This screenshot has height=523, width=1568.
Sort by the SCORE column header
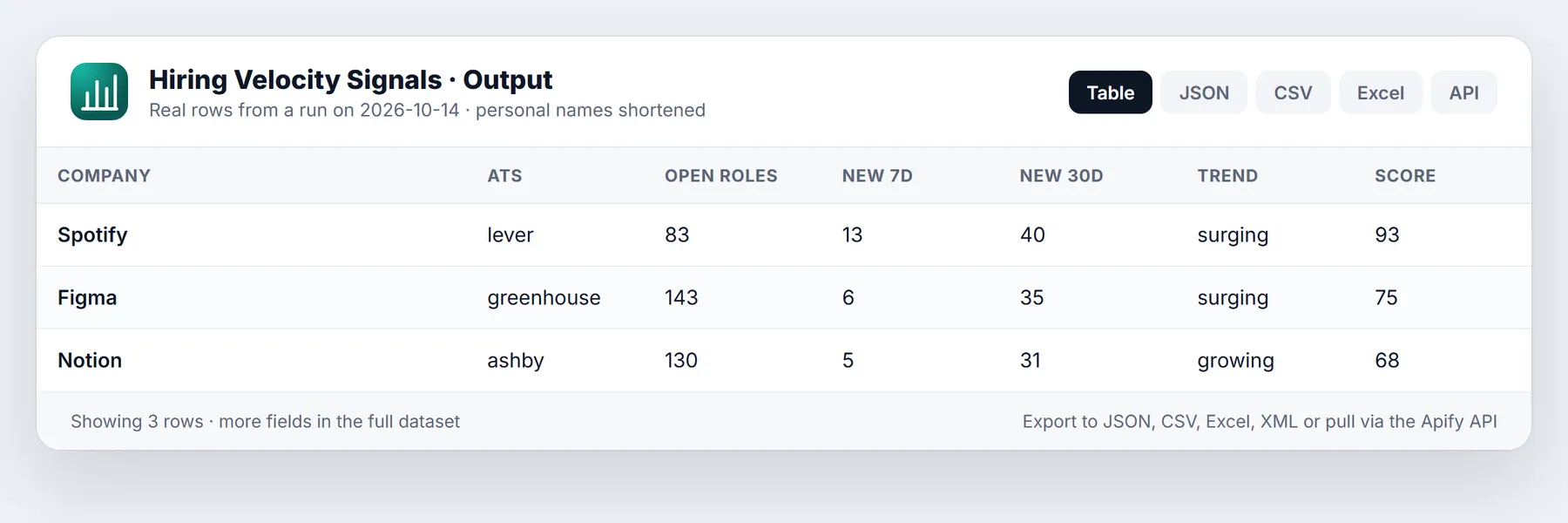1405,176
